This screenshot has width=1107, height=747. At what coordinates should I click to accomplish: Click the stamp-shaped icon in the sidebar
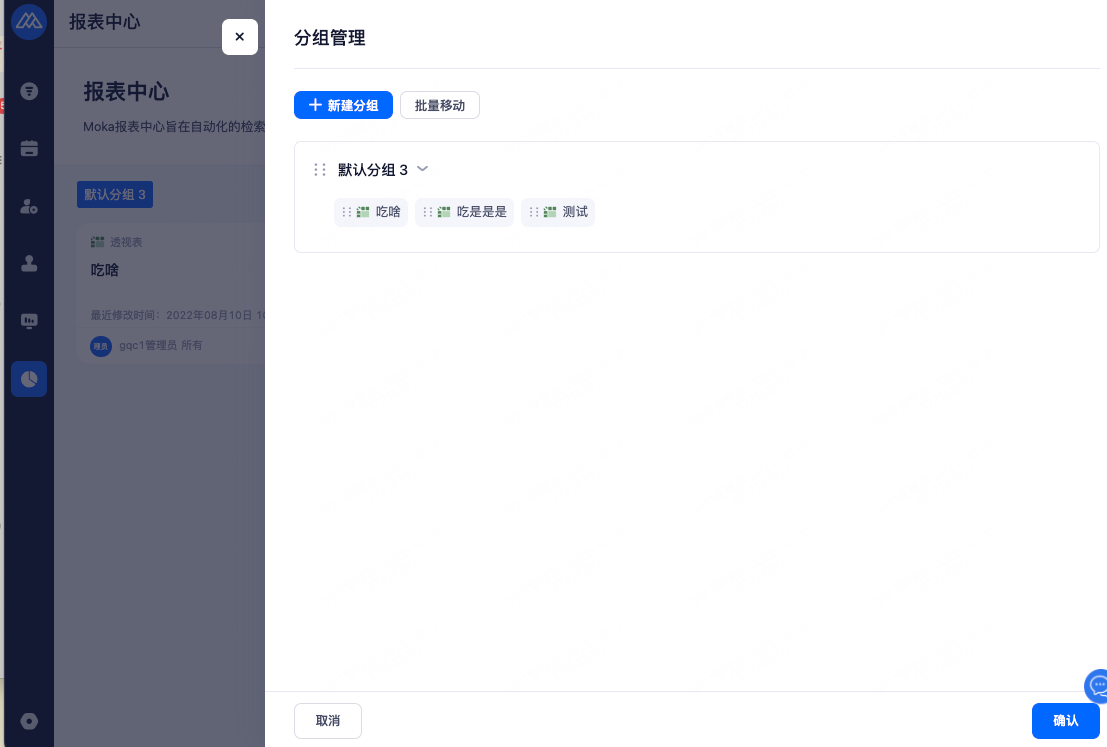29,264
